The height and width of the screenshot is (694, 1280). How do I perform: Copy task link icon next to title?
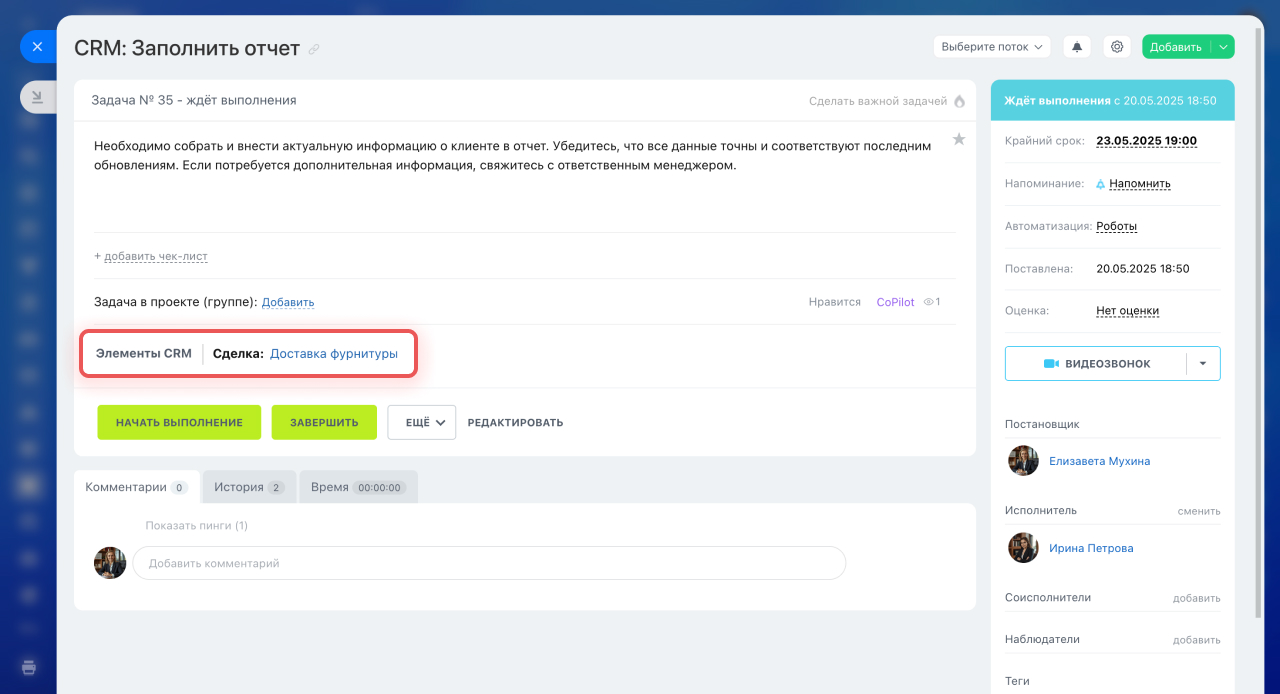coord(314,49)
